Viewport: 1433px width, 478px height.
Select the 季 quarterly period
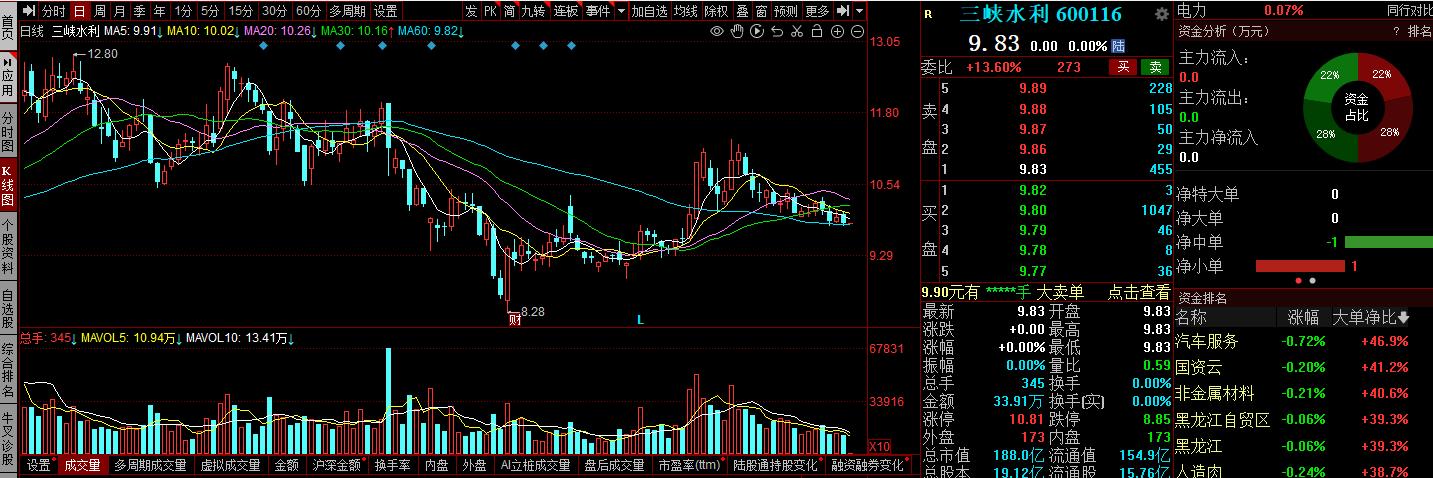140,11
